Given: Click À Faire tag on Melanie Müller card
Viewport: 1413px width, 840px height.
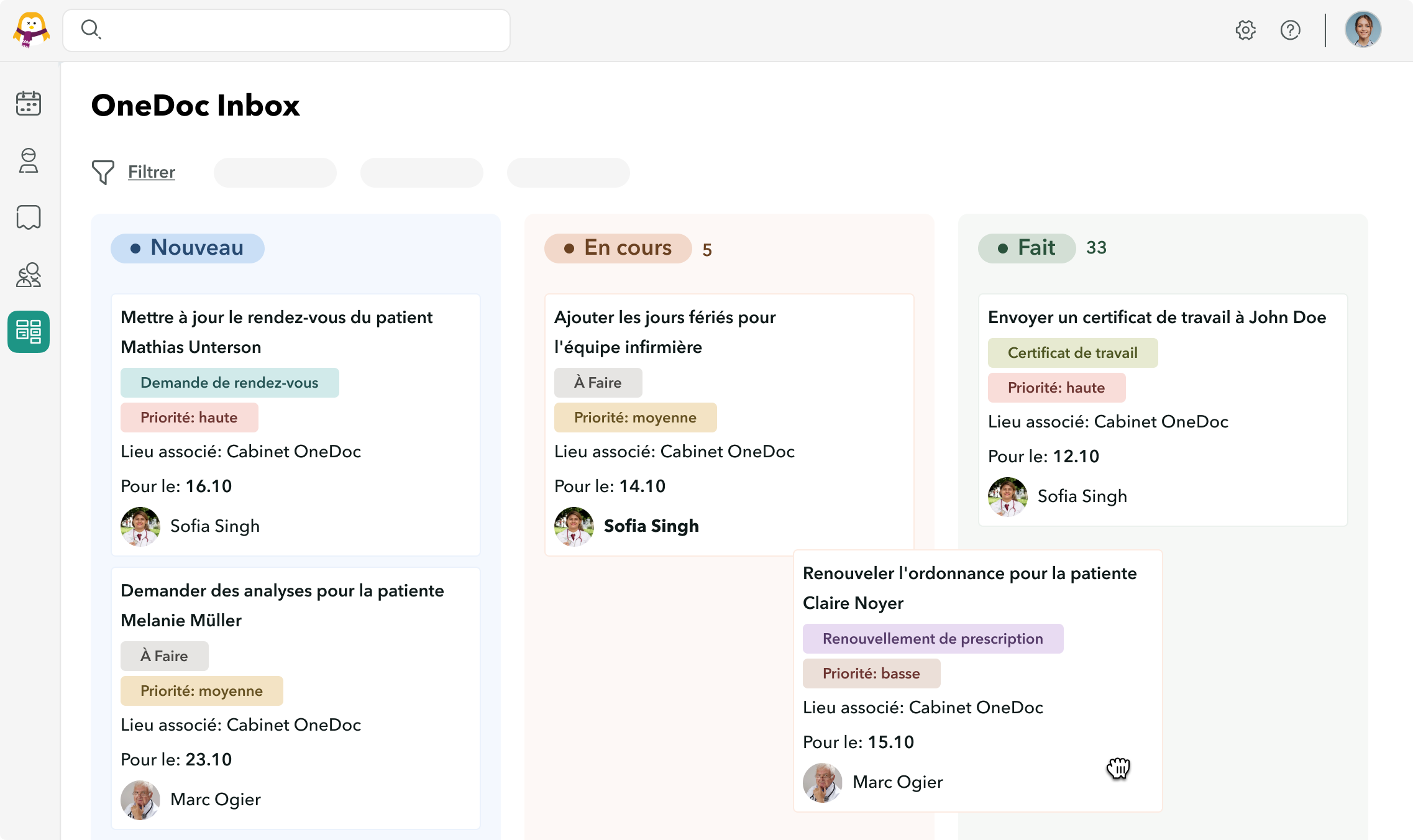Looking at the screenshot, I should (x=165, y=656).
